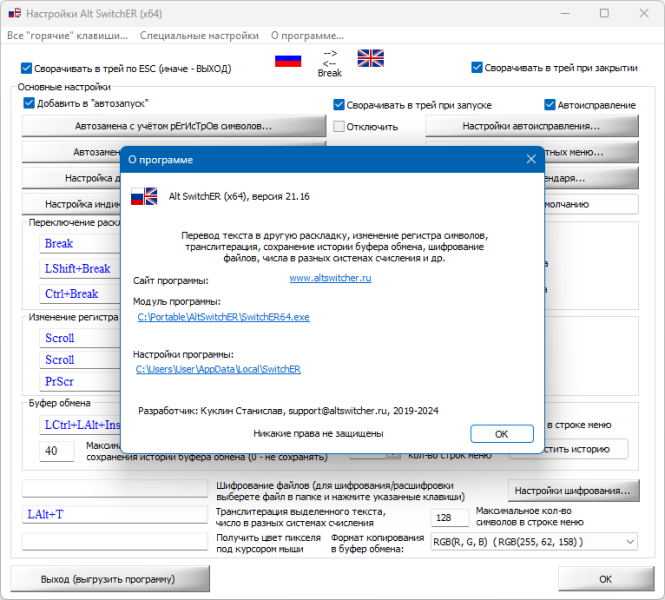Click Автозамена с учётом рЕгИсТрОв символов button

pos(173,126)
